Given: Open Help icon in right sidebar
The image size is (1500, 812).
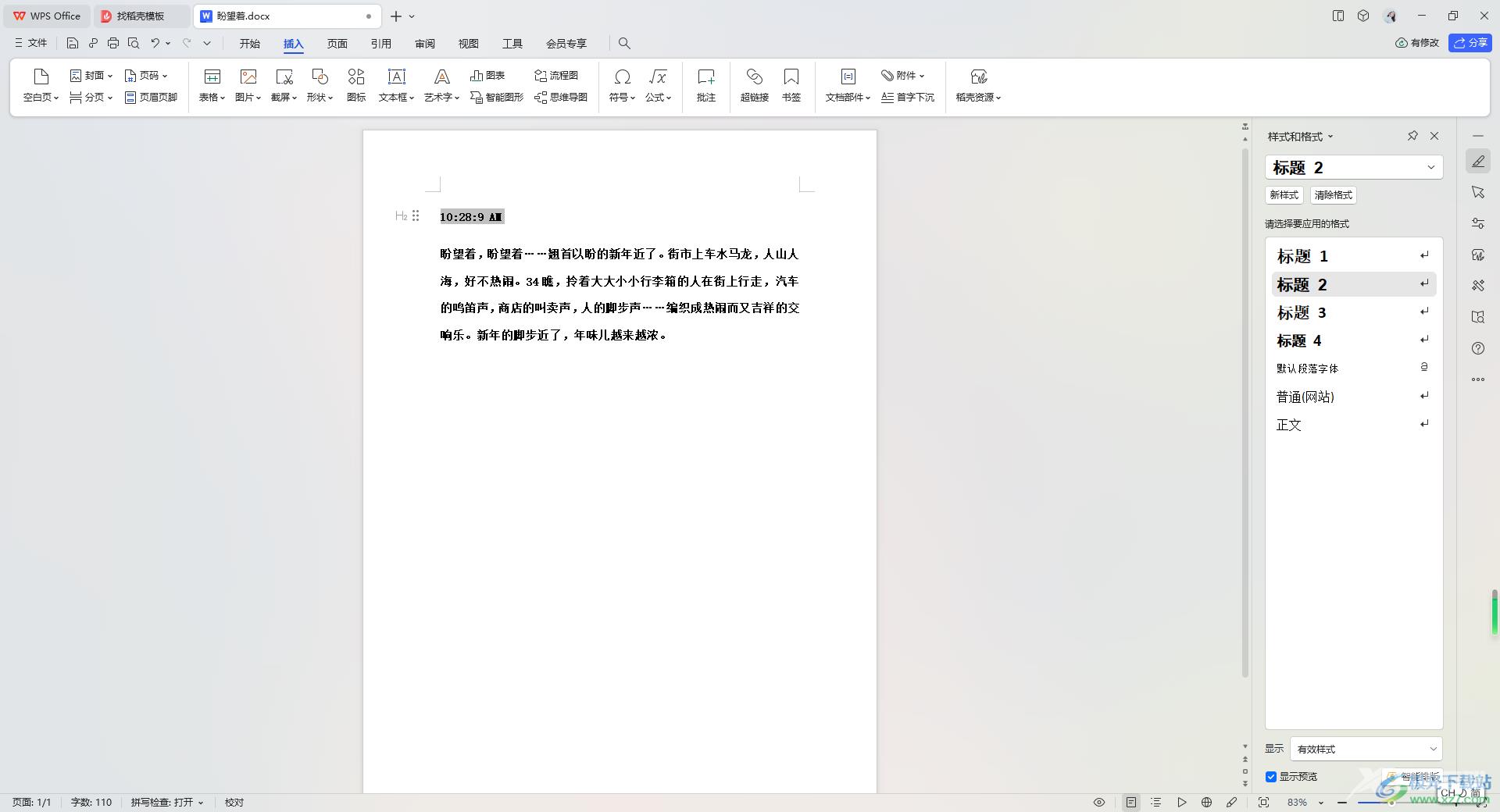Looking at the screenshot, I should point(1478,348).
